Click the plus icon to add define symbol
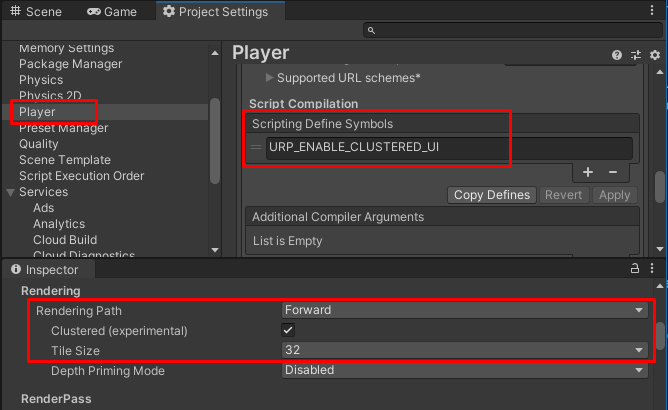 588,173
